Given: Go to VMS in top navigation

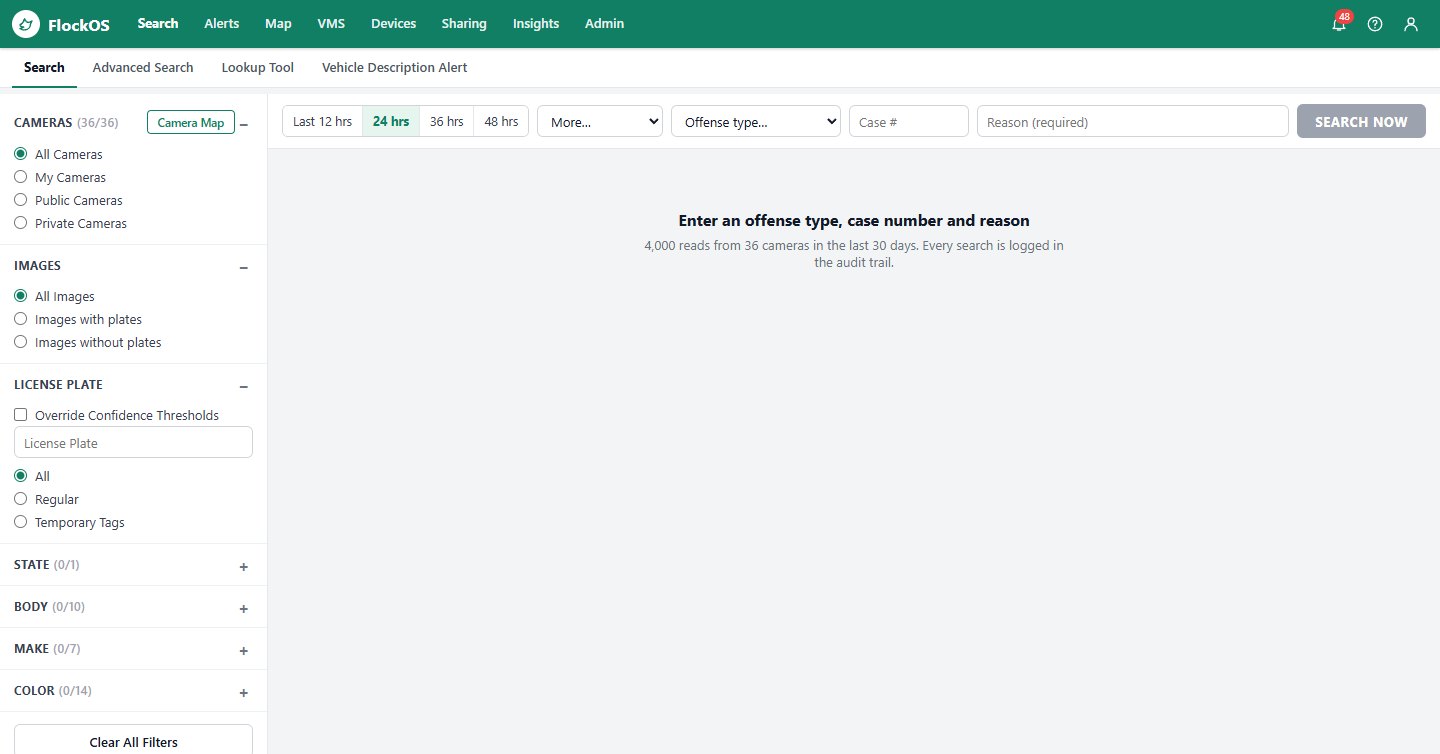Looking at the screenshot, I should point(331,23).
